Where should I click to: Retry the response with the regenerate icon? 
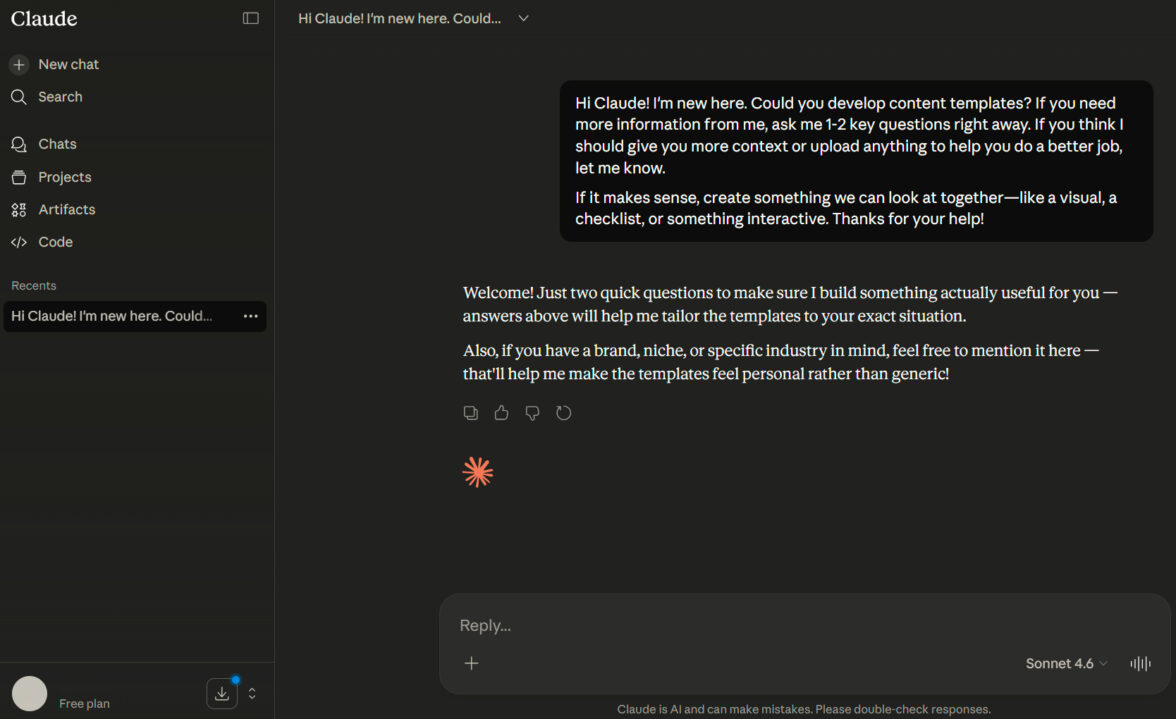pos(564,413)
